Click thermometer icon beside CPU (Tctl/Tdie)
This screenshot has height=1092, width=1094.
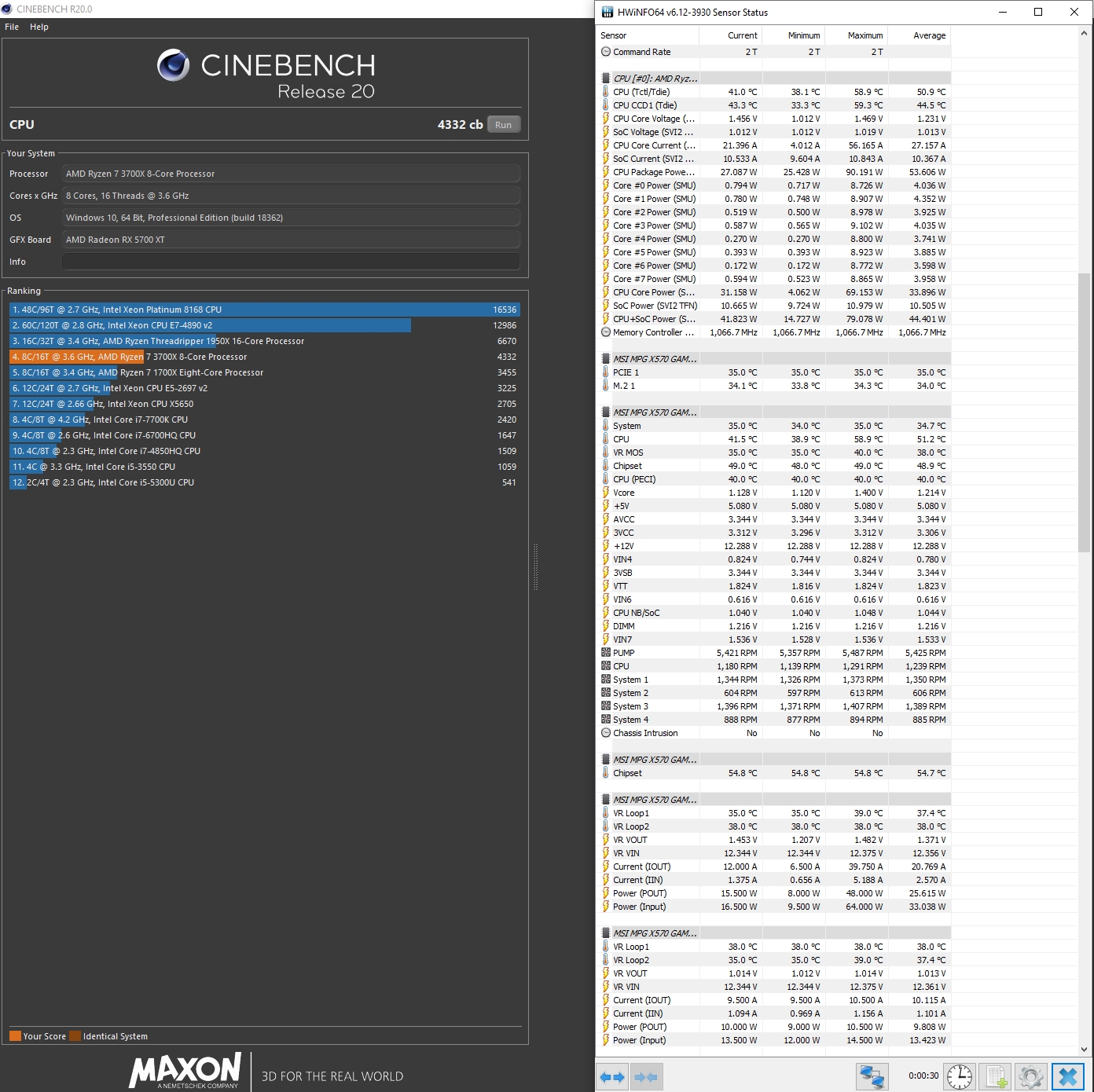(x=606, y=92)
